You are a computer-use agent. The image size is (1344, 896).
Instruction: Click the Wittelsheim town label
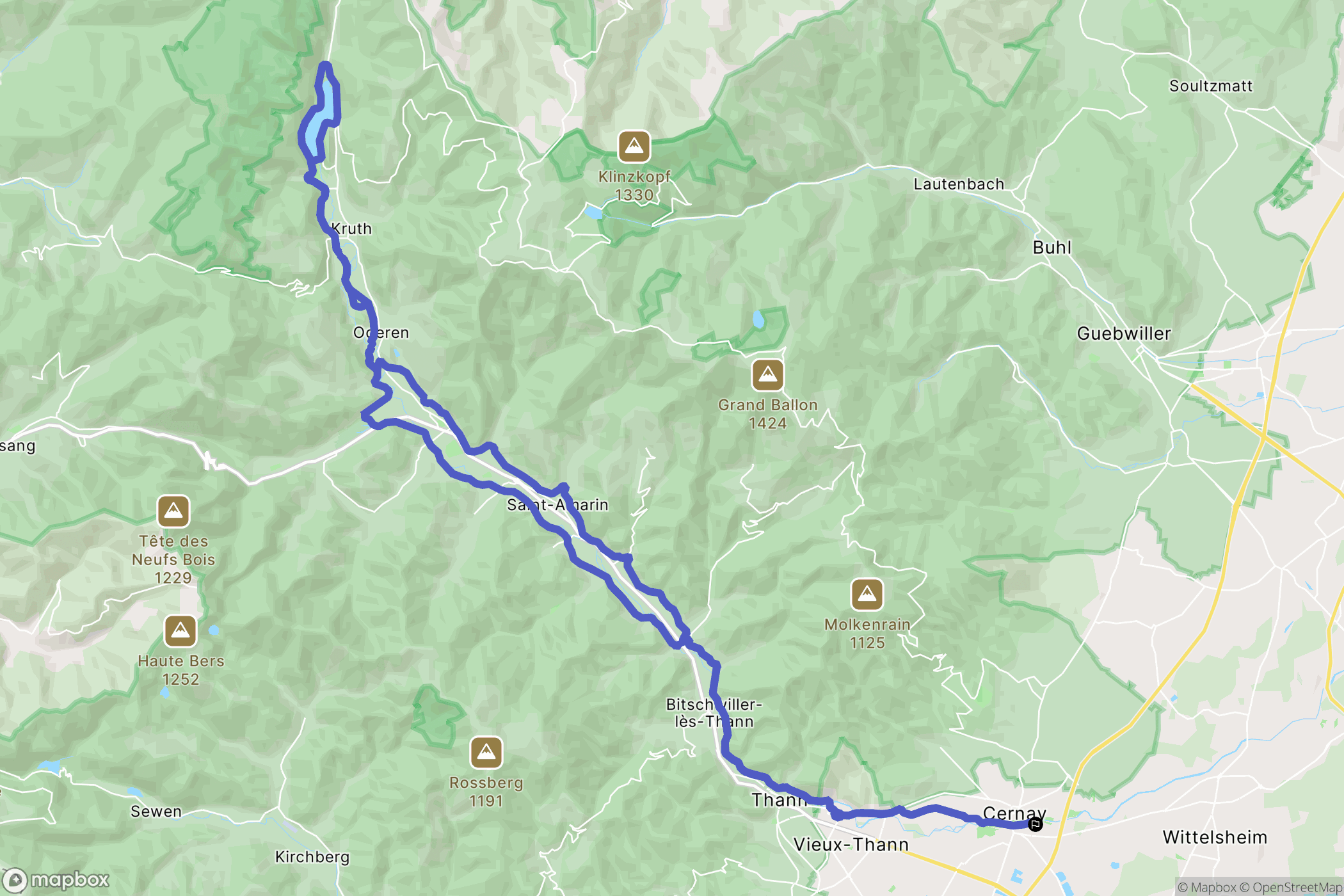point(1215,837)
